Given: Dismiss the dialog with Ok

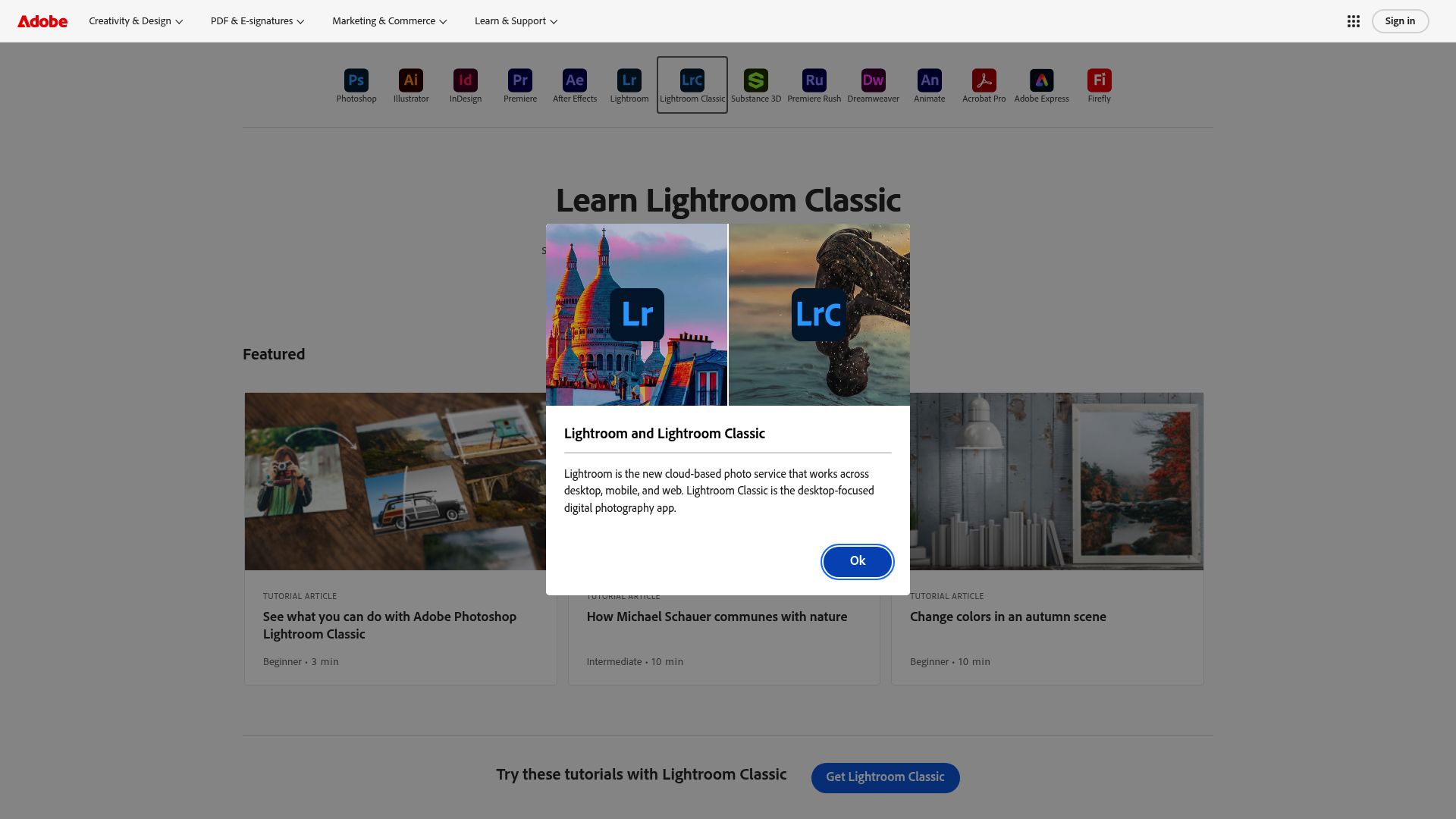Looking at the screenshot, I should coord(857,561).
